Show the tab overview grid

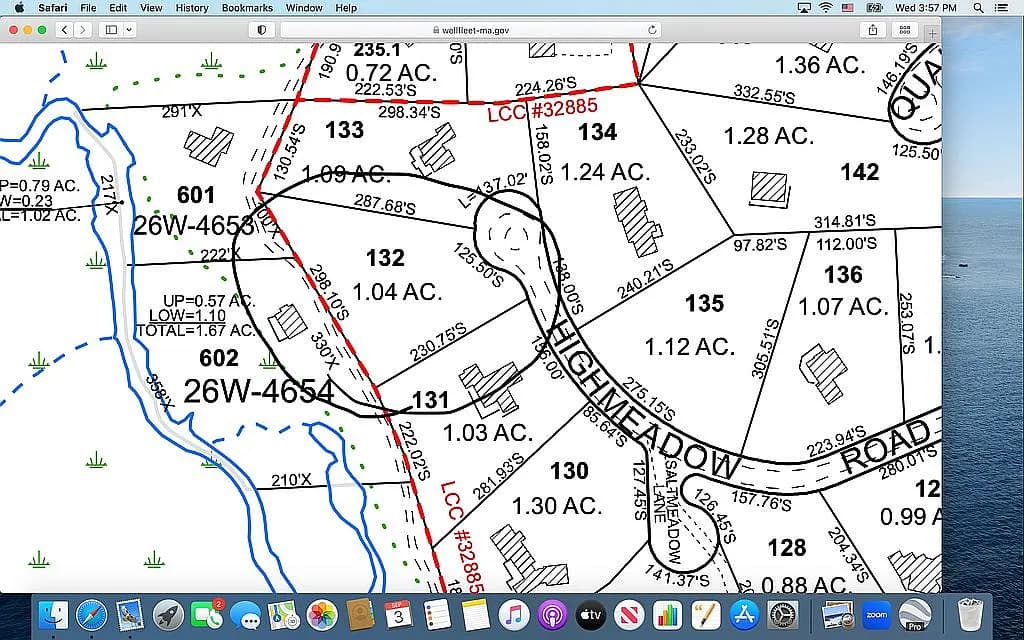(904, 30)
